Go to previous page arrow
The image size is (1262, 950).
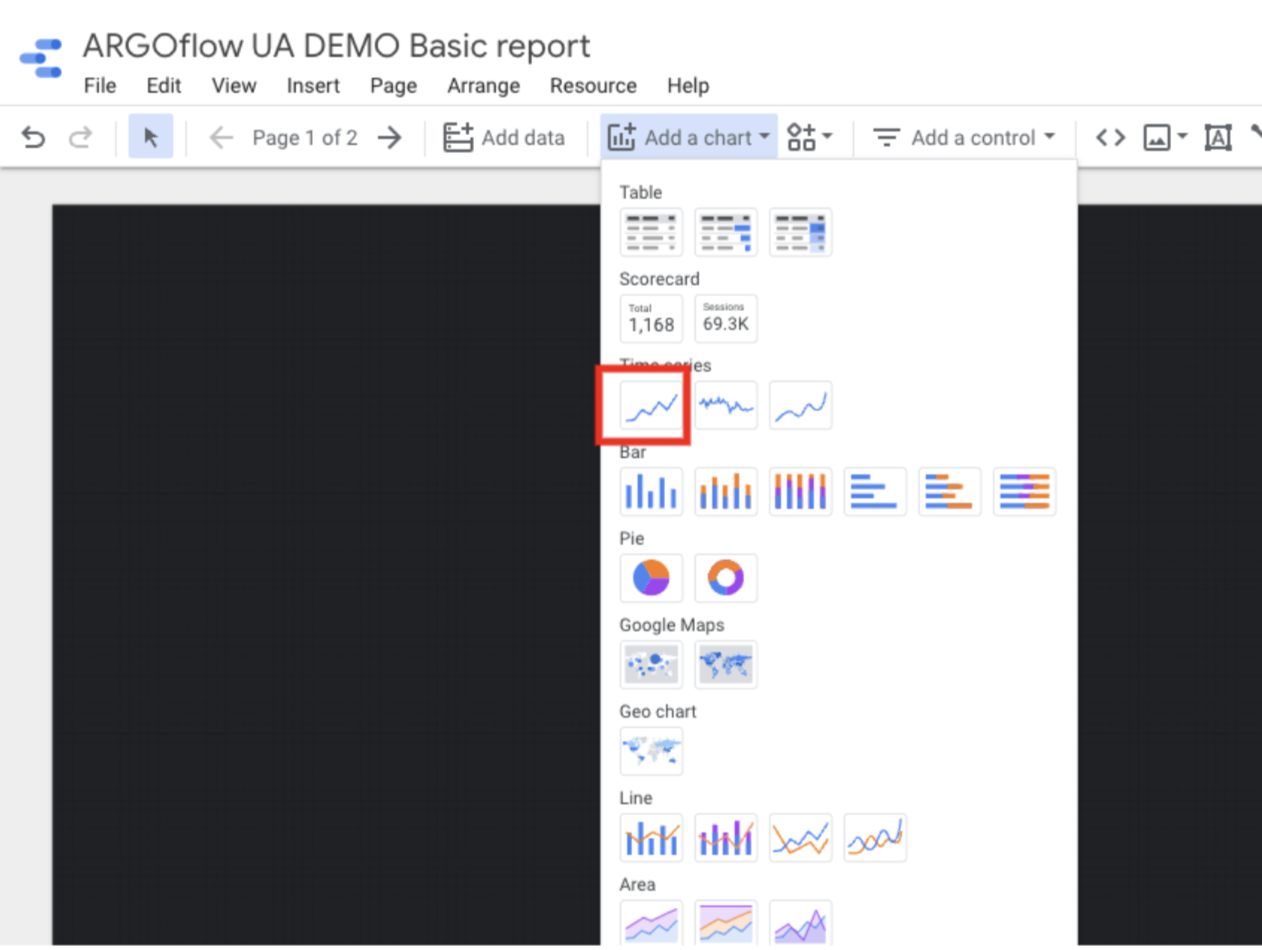click(x=220, y=137)
